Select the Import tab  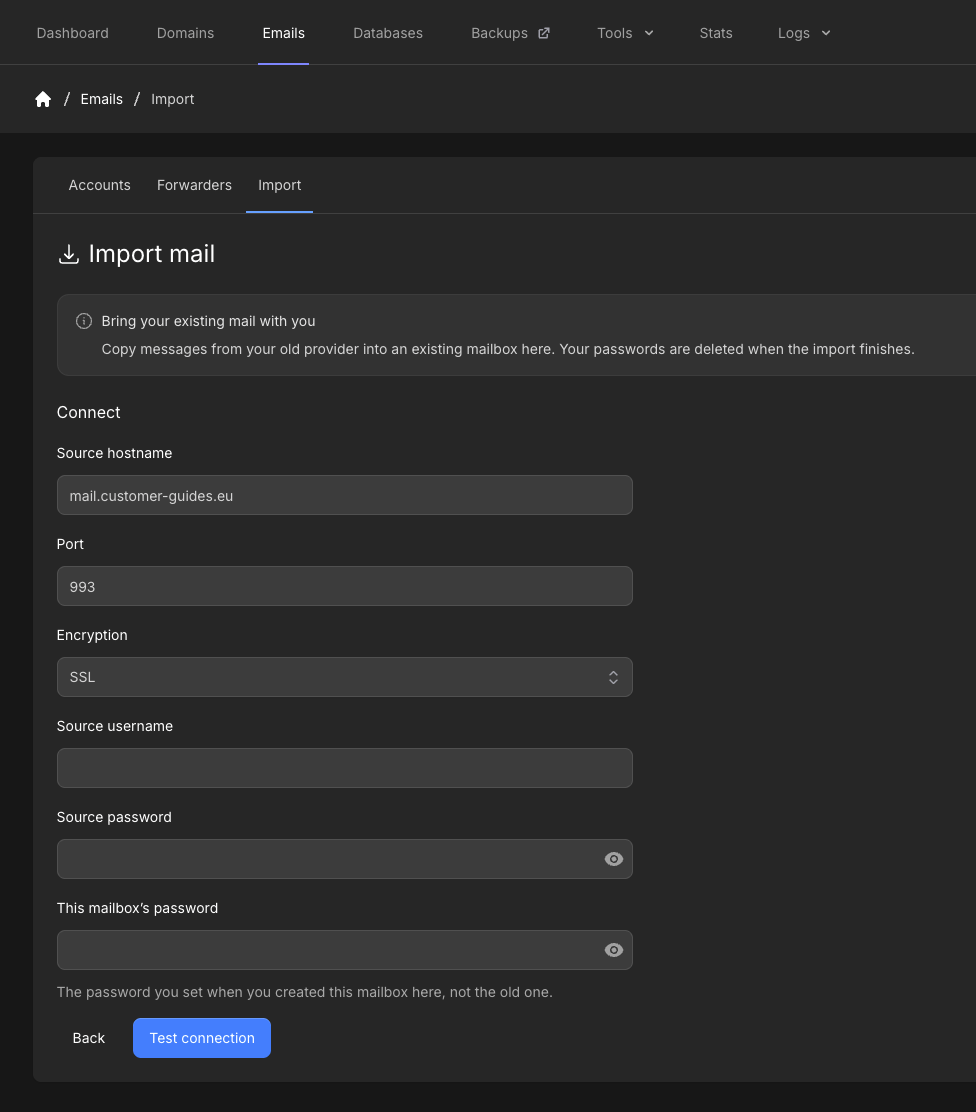point(279,185)
